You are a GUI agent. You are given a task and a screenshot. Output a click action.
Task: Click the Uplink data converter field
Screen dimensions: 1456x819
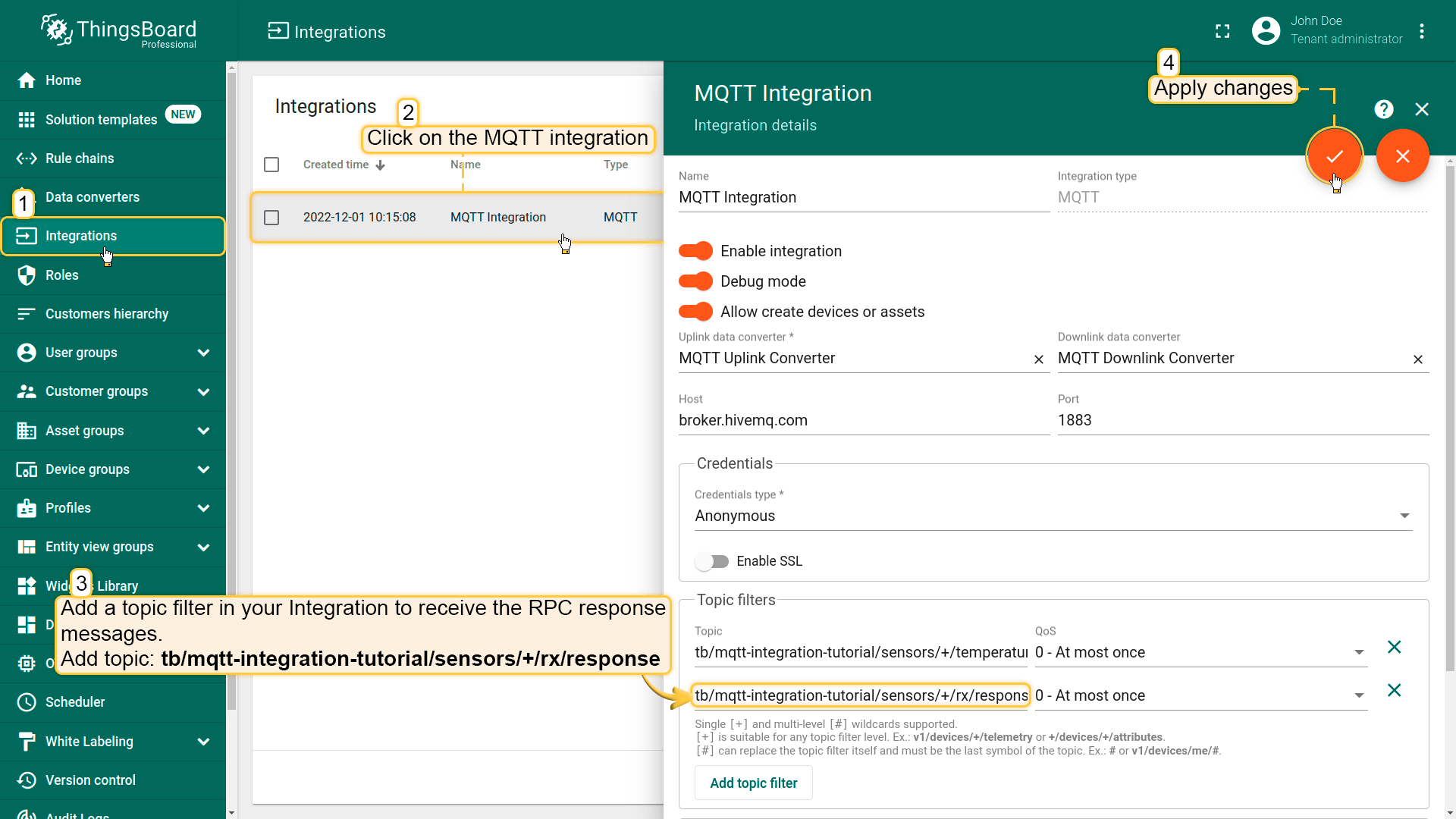(853, 358)
